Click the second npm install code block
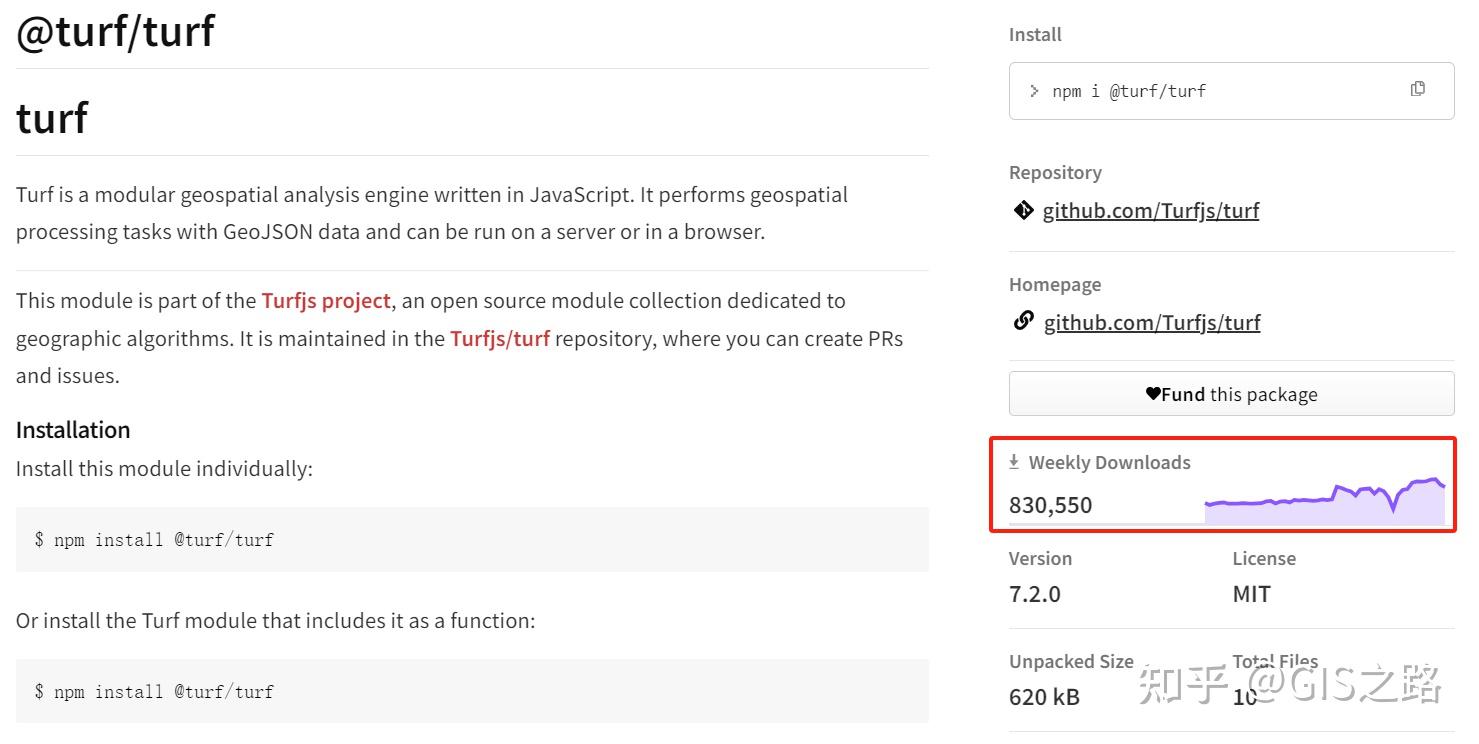The image size is (1479, 744). (x=472, y=692)
